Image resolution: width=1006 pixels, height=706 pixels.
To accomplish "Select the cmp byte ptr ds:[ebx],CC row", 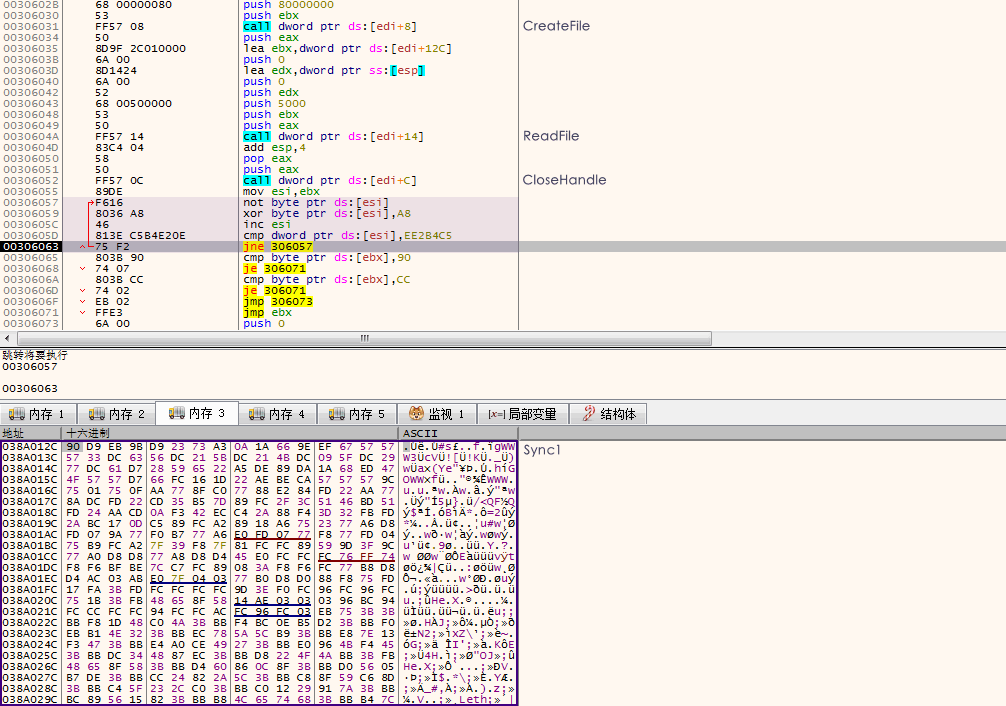I will point(327,279).
